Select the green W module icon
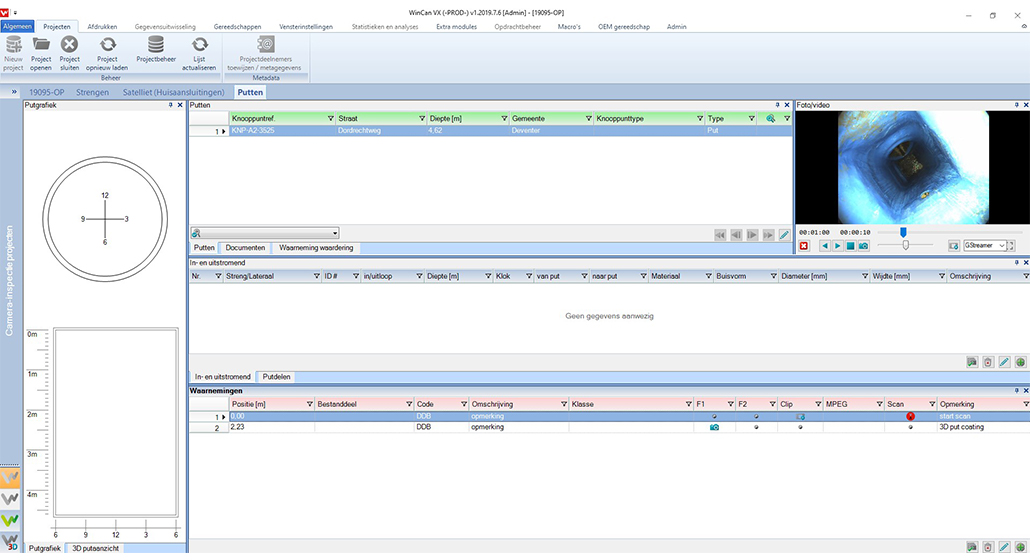The image size is (1030, 560). 10,520
